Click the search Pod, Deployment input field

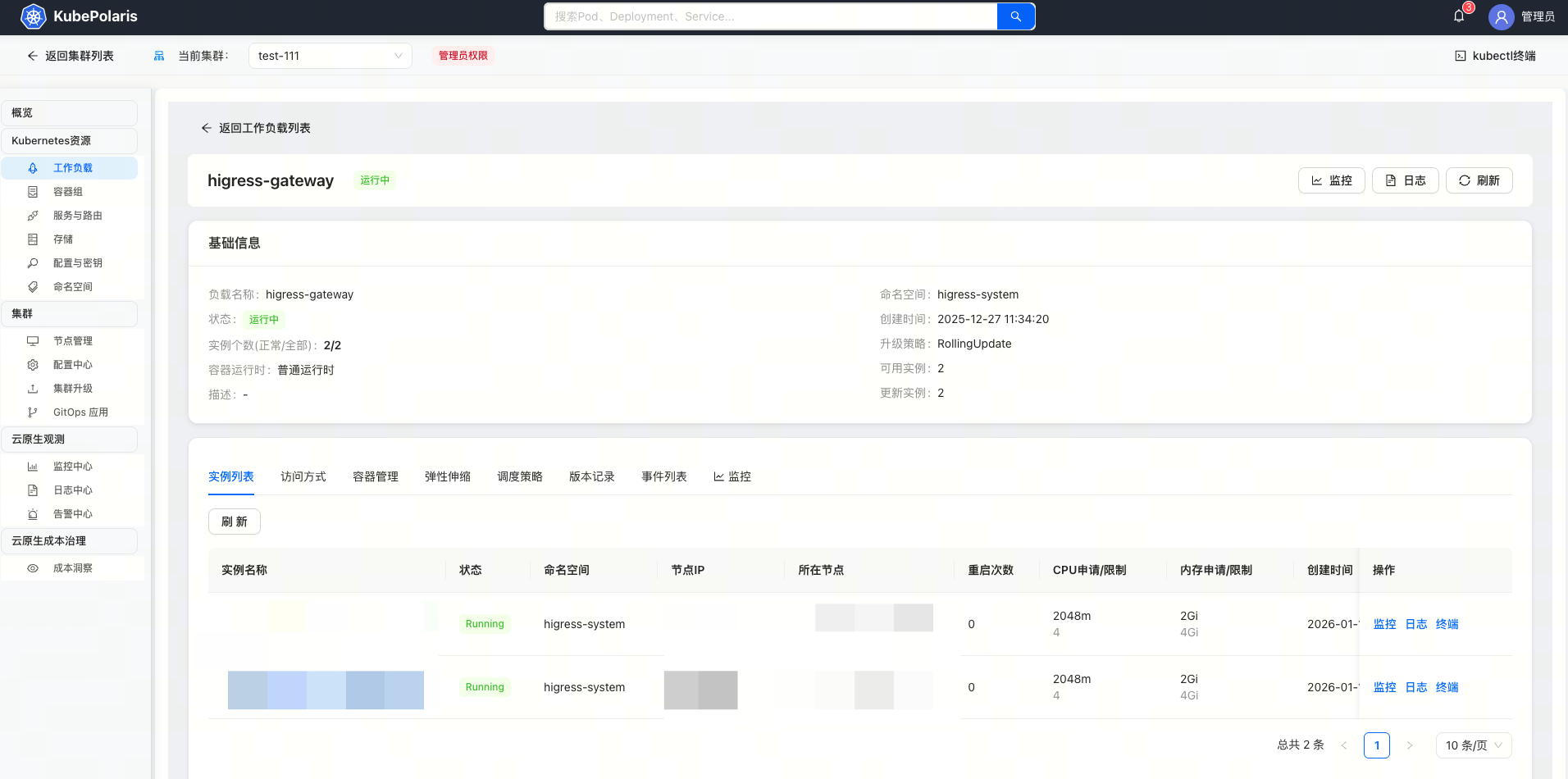pos(770,16)
